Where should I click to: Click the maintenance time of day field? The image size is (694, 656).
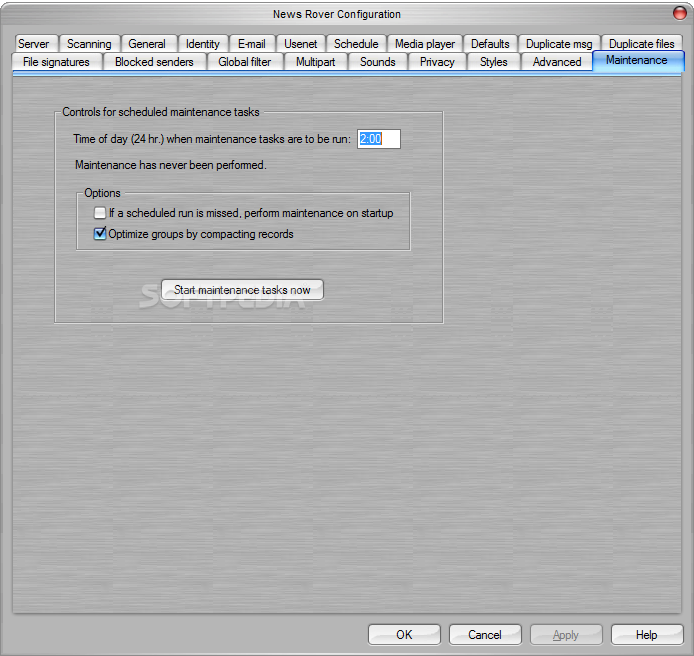[379, 139]
